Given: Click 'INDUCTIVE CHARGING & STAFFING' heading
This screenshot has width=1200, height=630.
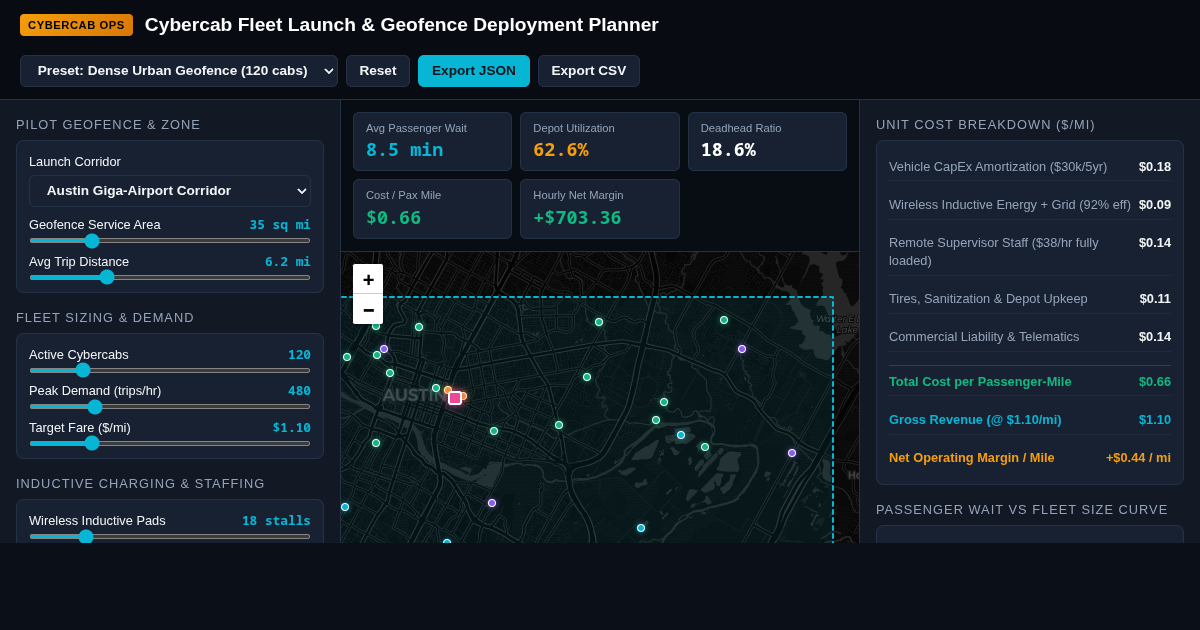Looking at the screenshot, I should (140, 484).
